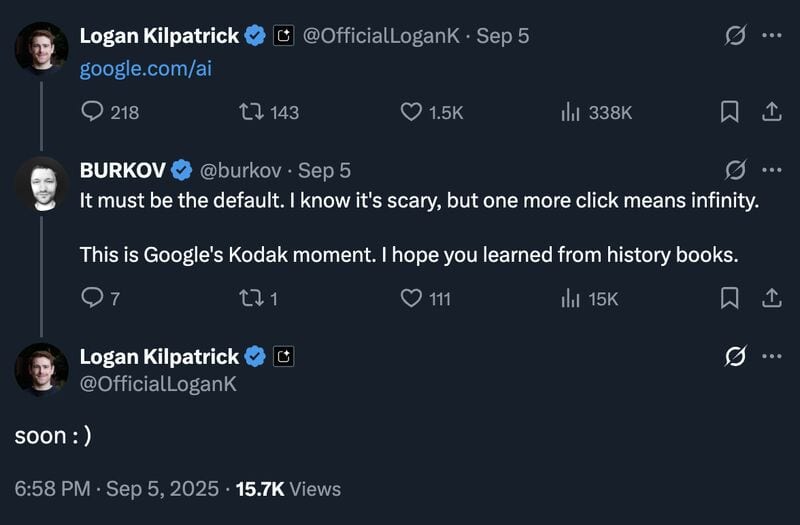Open Grok icon on the 'soon :)' post
800x525 pixels.
click(735, 356)
